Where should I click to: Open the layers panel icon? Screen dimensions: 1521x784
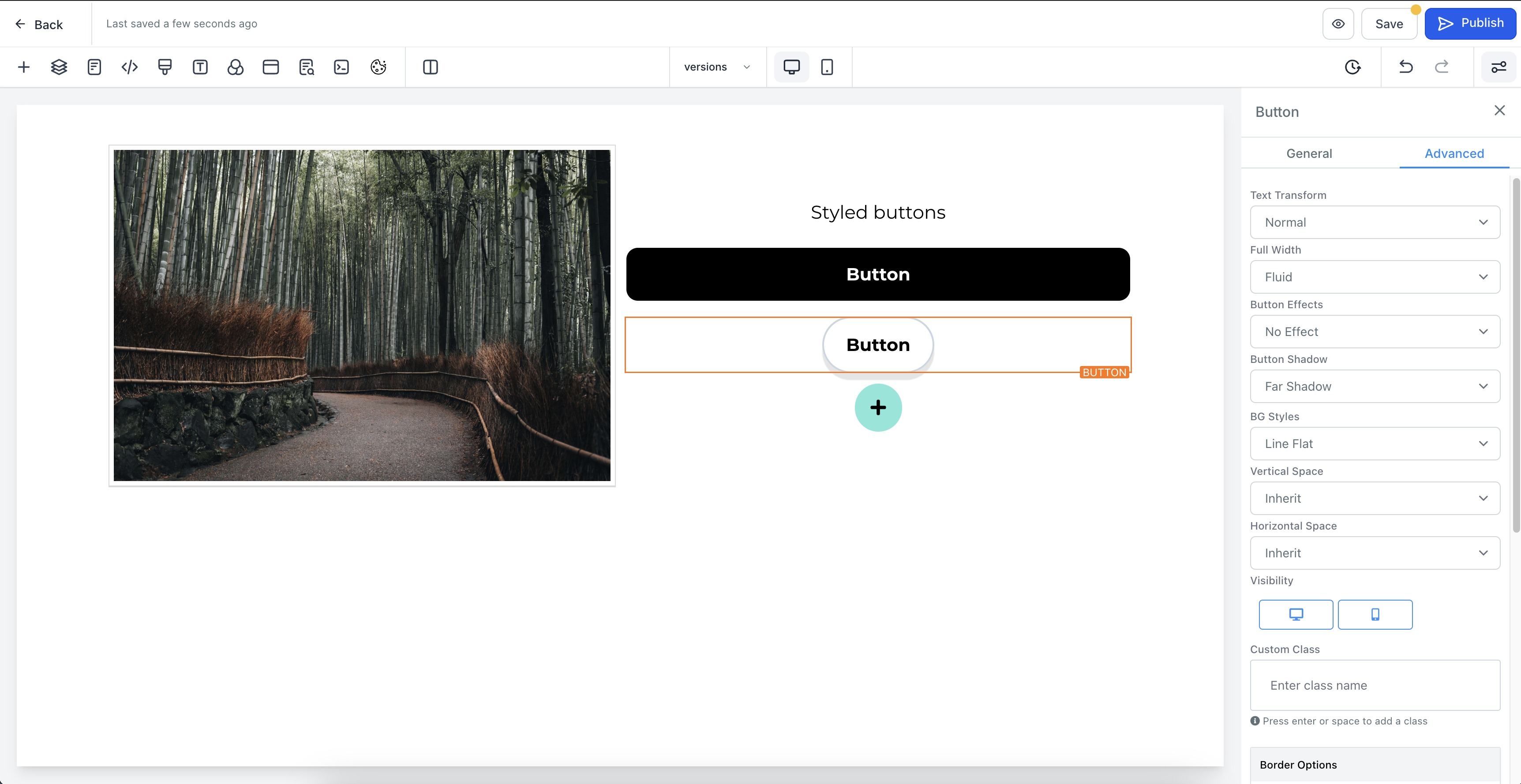[x=59, y=67]
